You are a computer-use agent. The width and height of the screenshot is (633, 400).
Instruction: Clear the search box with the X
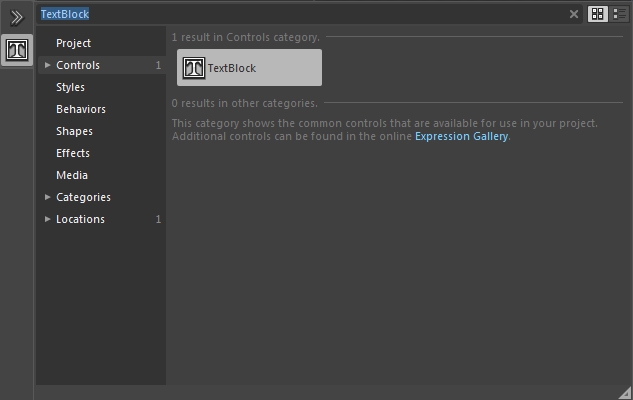click(x=574, y=14)
